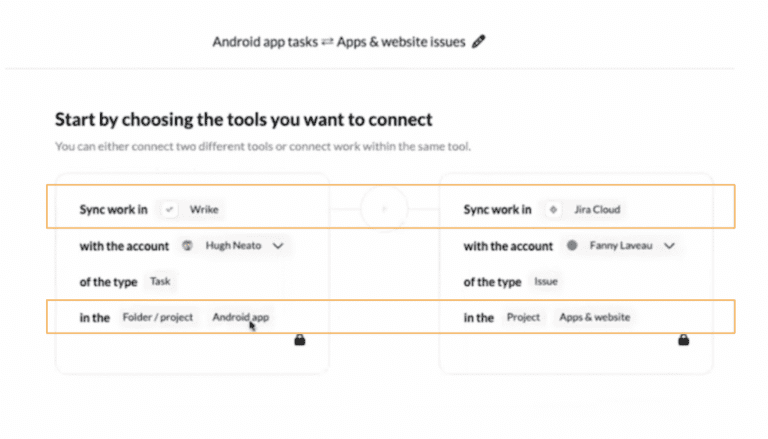The width and height of the screenshot is (768, 439).
Task: Click the Apps & website project field
Action: point(595,317)
